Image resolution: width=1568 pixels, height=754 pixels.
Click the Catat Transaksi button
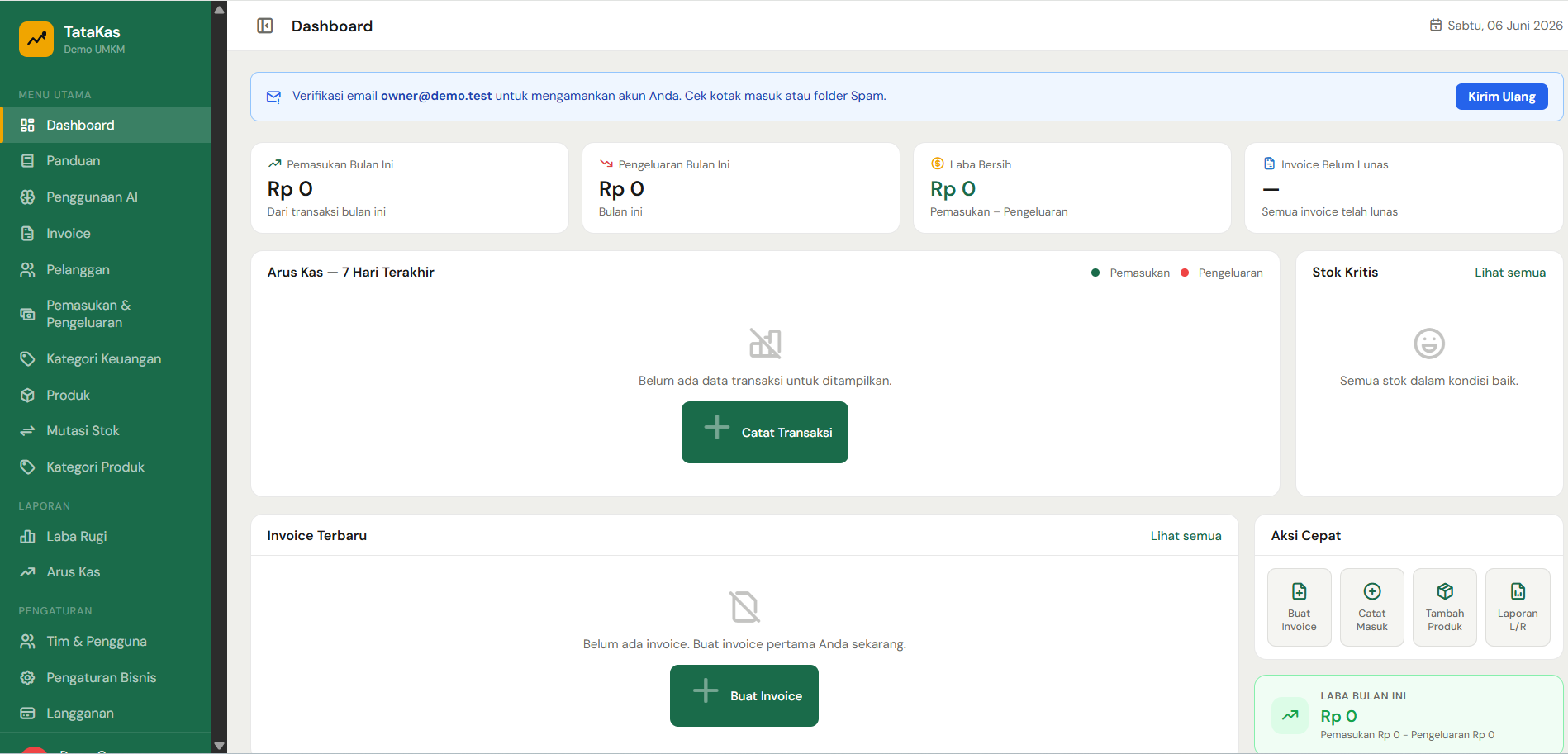pos(765,432)
